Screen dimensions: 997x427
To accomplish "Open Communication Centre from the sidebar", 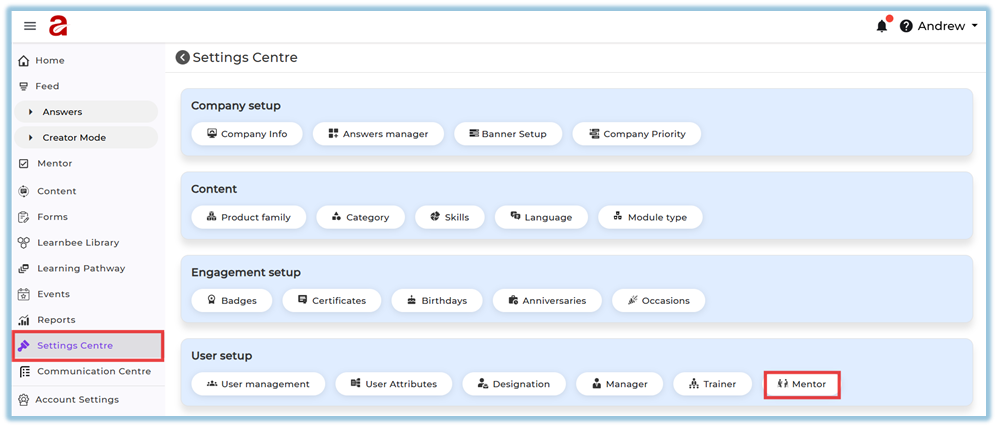I will (x=93, y=371).
